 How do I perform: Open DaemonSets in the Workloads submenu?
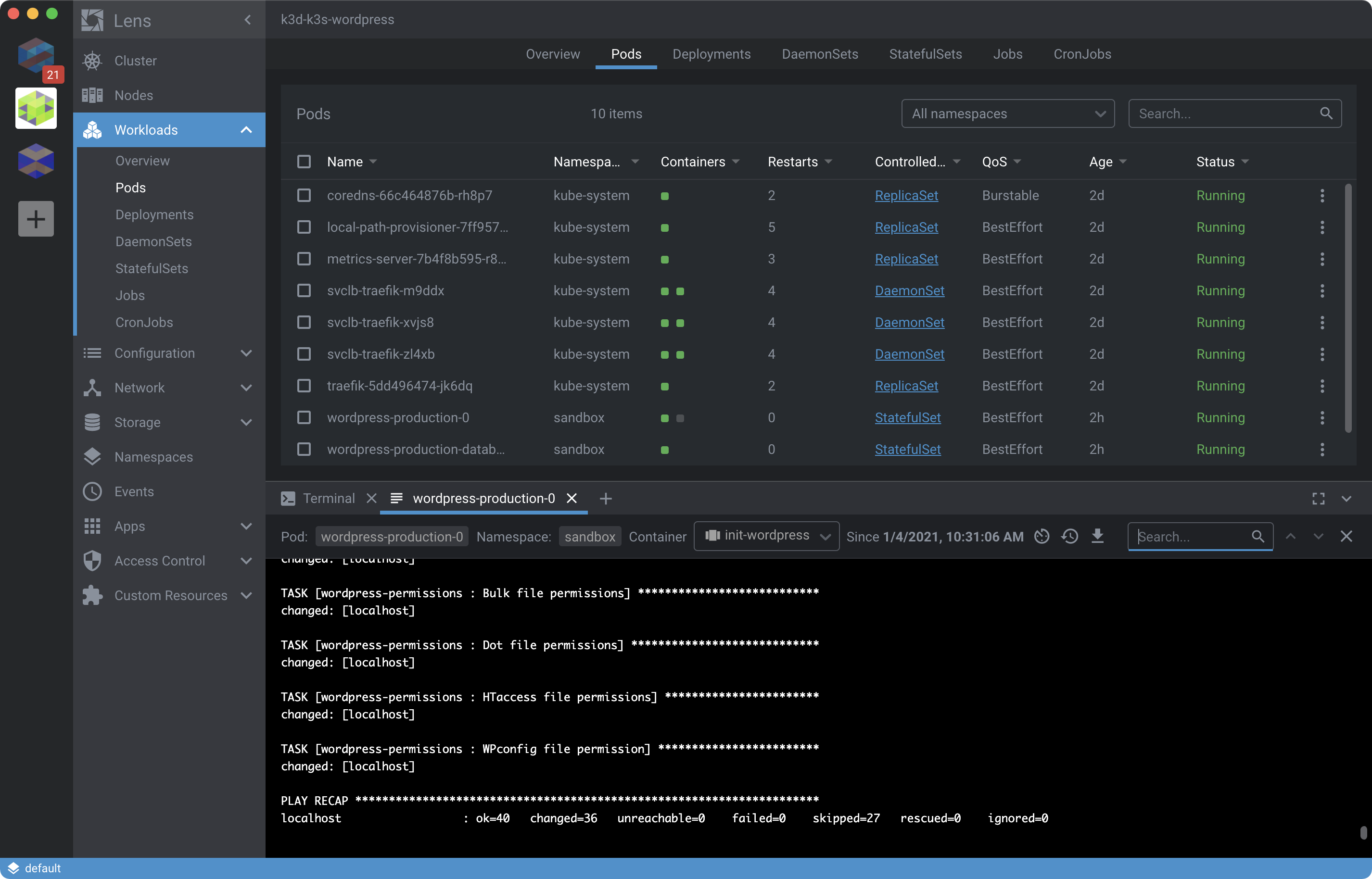(153, 241)
